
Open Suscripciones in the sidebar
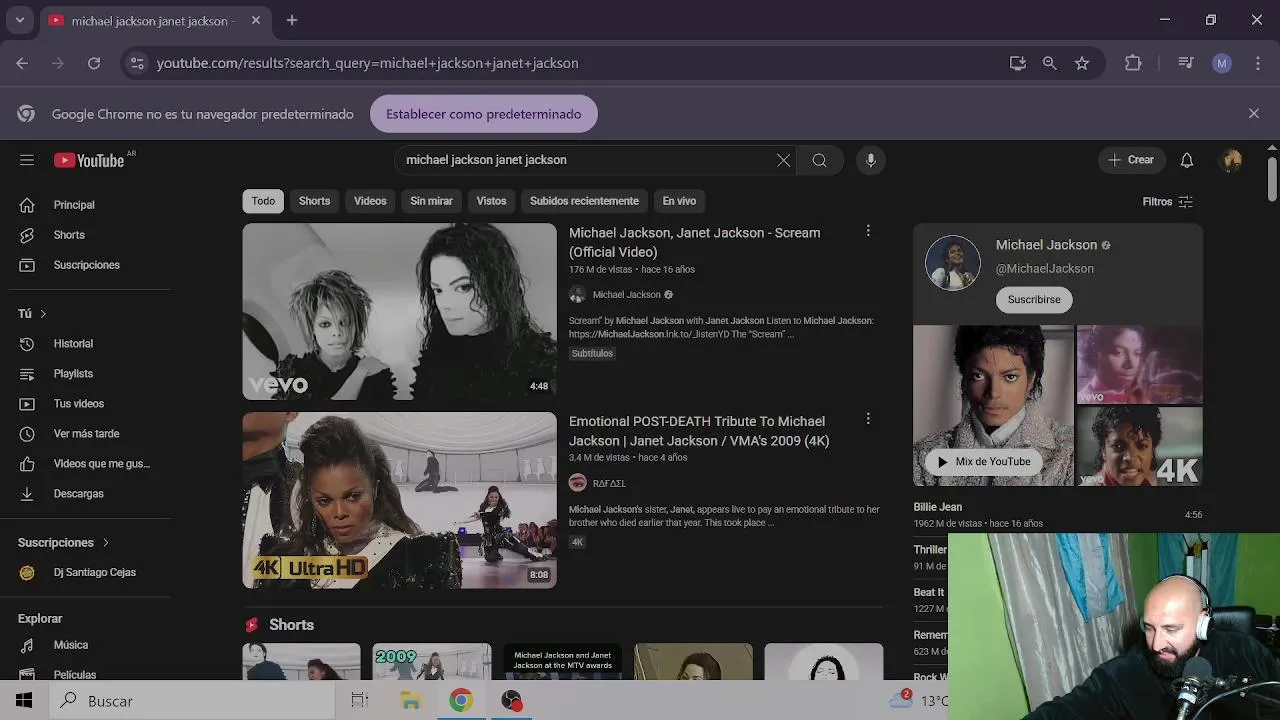[86, 265]
